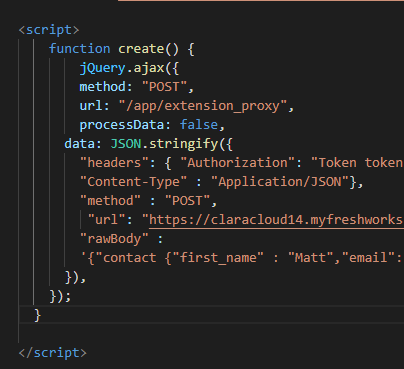Click 'stringify' method name
This screenshot has height=369, width=404.
tap(183, 144)
